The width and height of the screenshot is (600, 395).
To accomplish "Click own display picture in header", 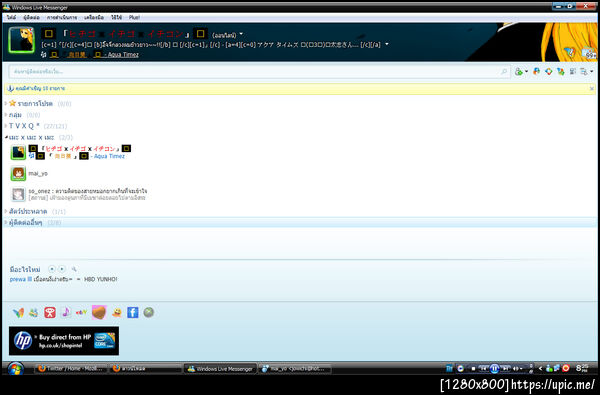I will pos(21,39).
